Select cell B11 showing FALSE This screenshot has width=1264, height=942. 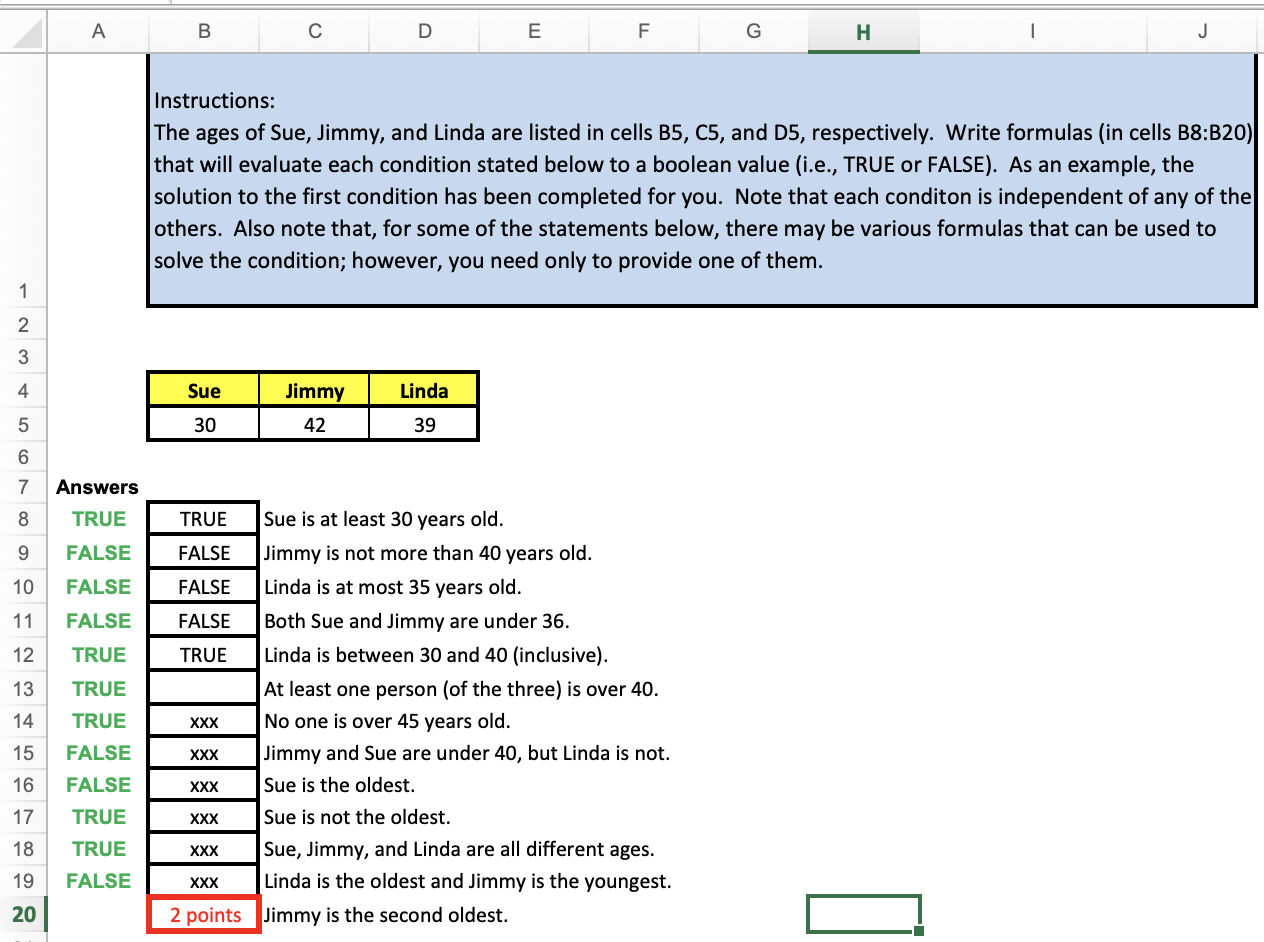204,621
